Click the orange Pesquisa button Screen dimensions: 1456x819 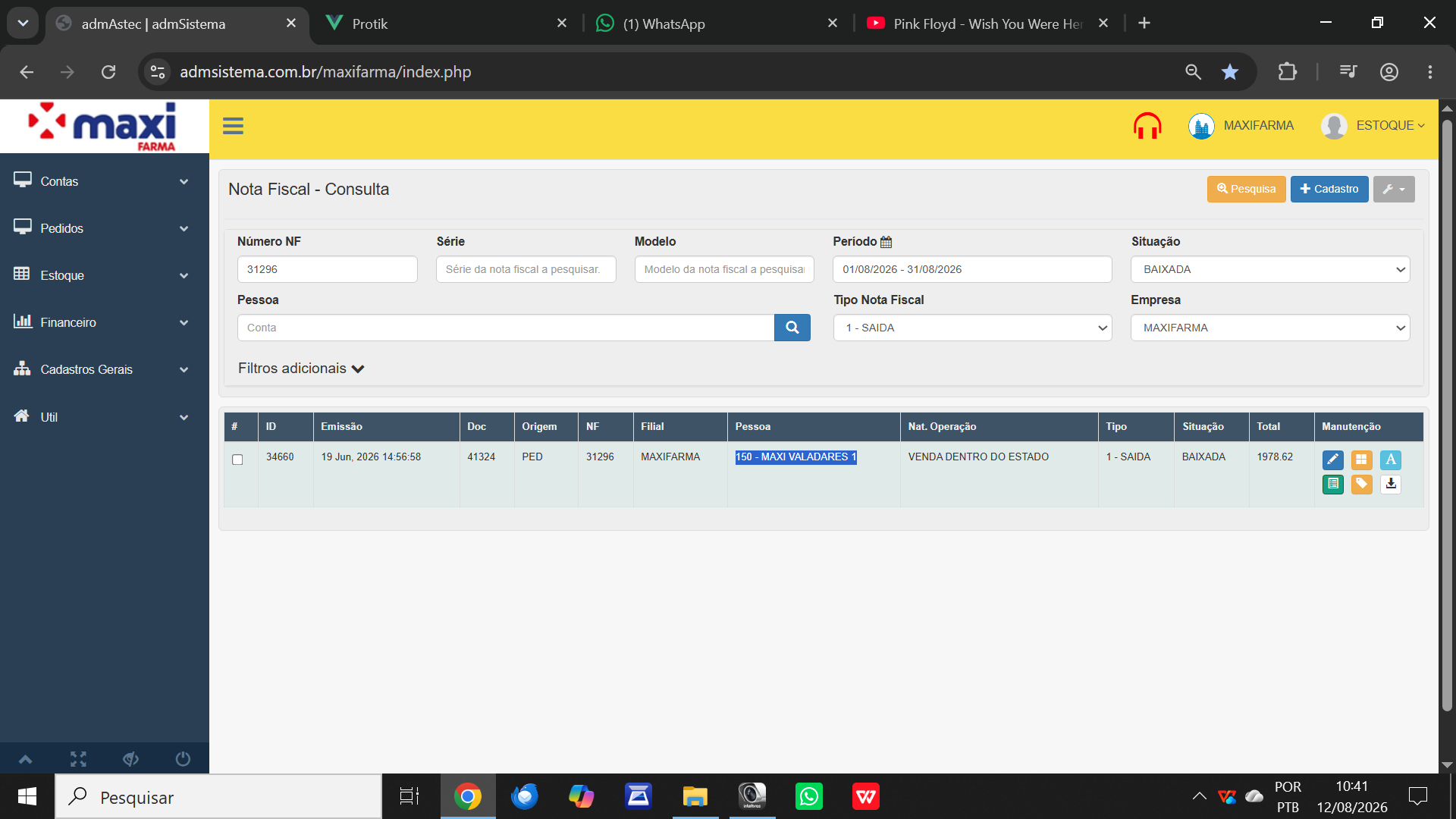click(1246, 190)
